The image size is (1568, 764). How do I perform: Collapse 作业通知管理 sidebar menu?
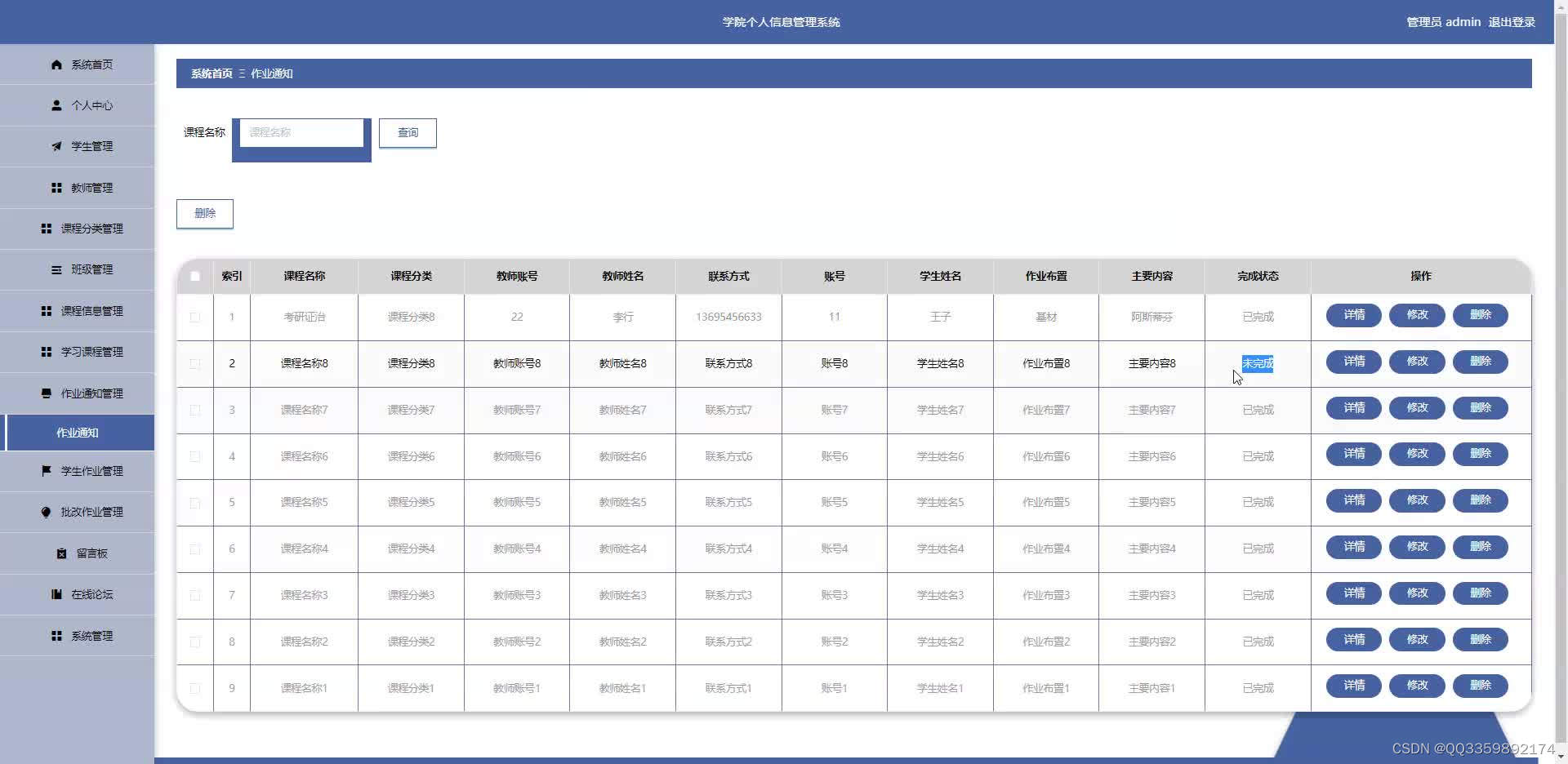pos(77,393)
